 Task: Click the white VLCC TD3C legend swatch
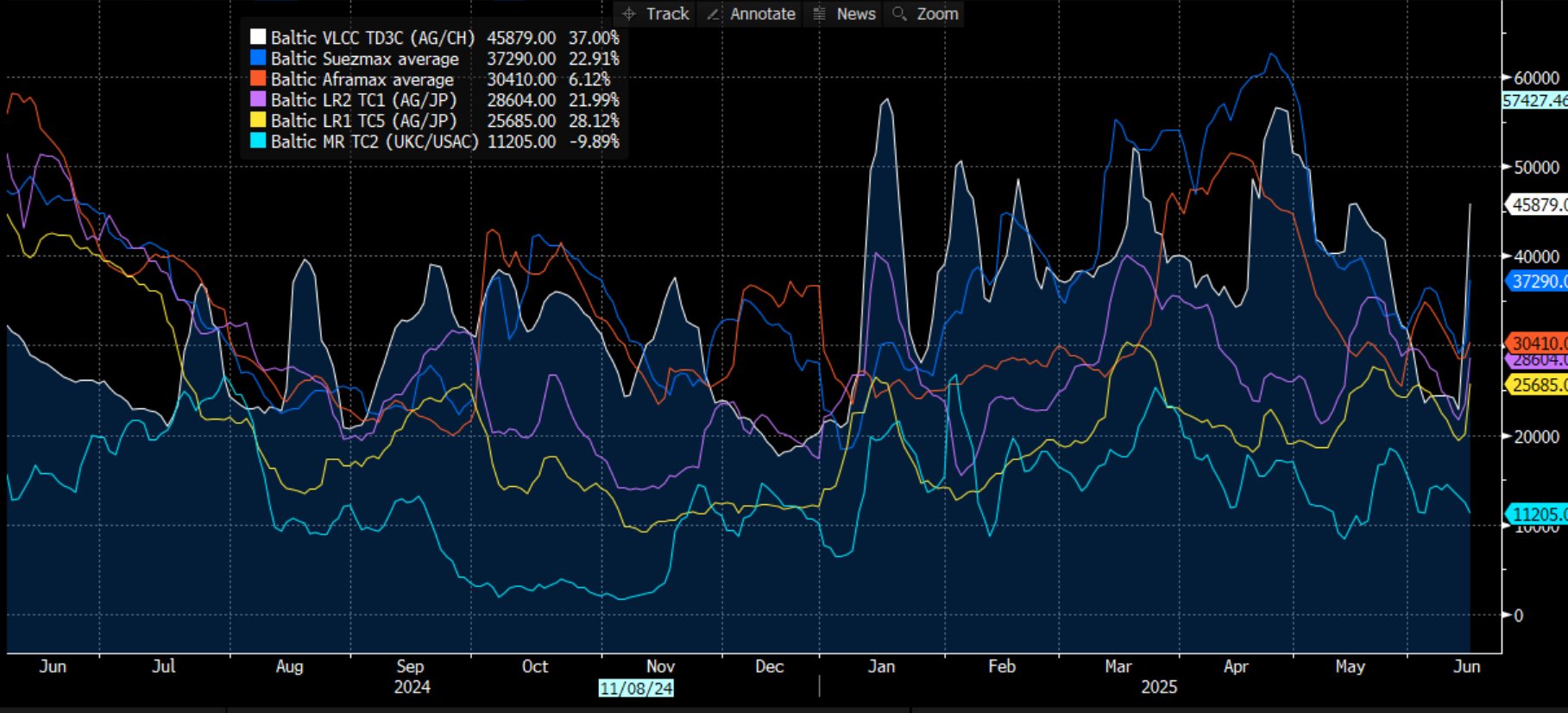[257, 37]
